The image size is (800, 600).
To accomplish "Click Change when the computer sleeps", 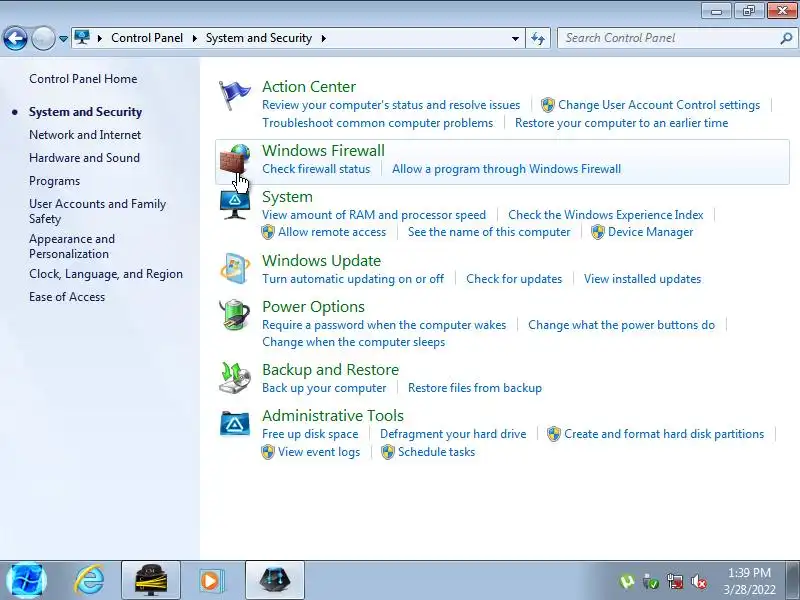I will click(x=354, y=342).
